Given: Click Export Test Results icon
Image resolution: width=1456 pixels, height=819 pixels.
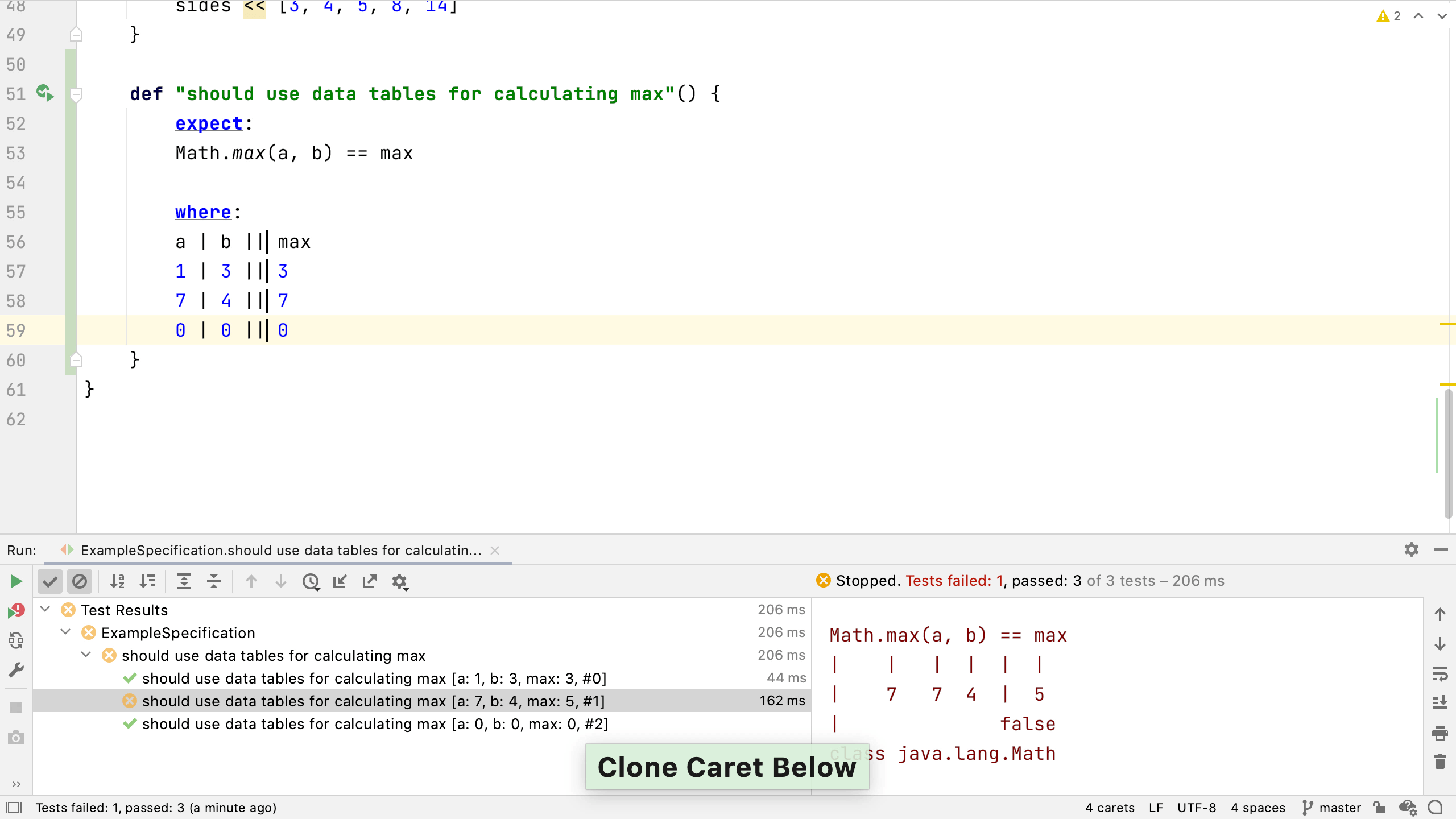Looking at the screenshot, I should click(x=370, y=581).
